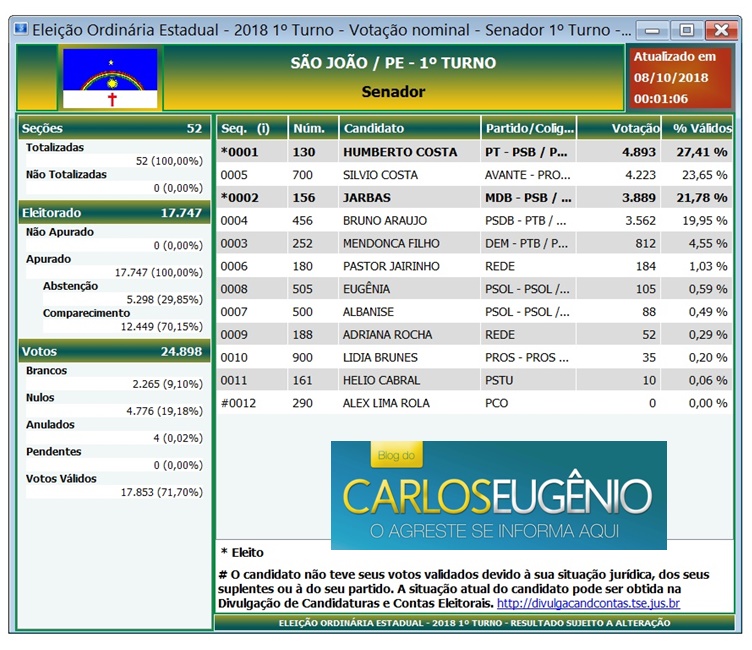Sort by the Seq. (i) column header
Image resolution: width=752 pixels, height=650 pixels.
(x=252, y=128)
